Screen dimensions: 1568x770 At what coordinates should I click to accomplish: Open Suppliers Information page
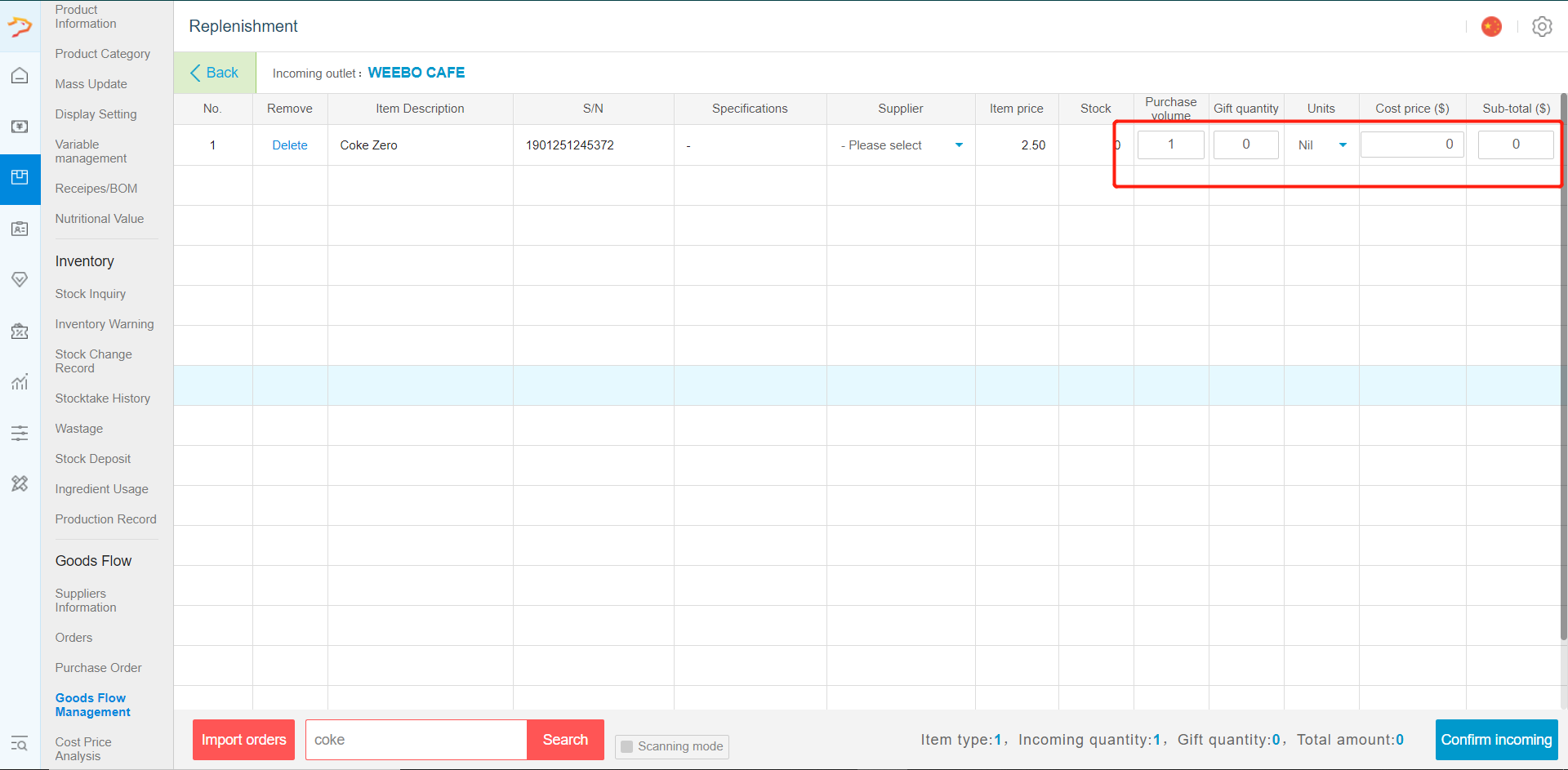[x=86, y=600]
